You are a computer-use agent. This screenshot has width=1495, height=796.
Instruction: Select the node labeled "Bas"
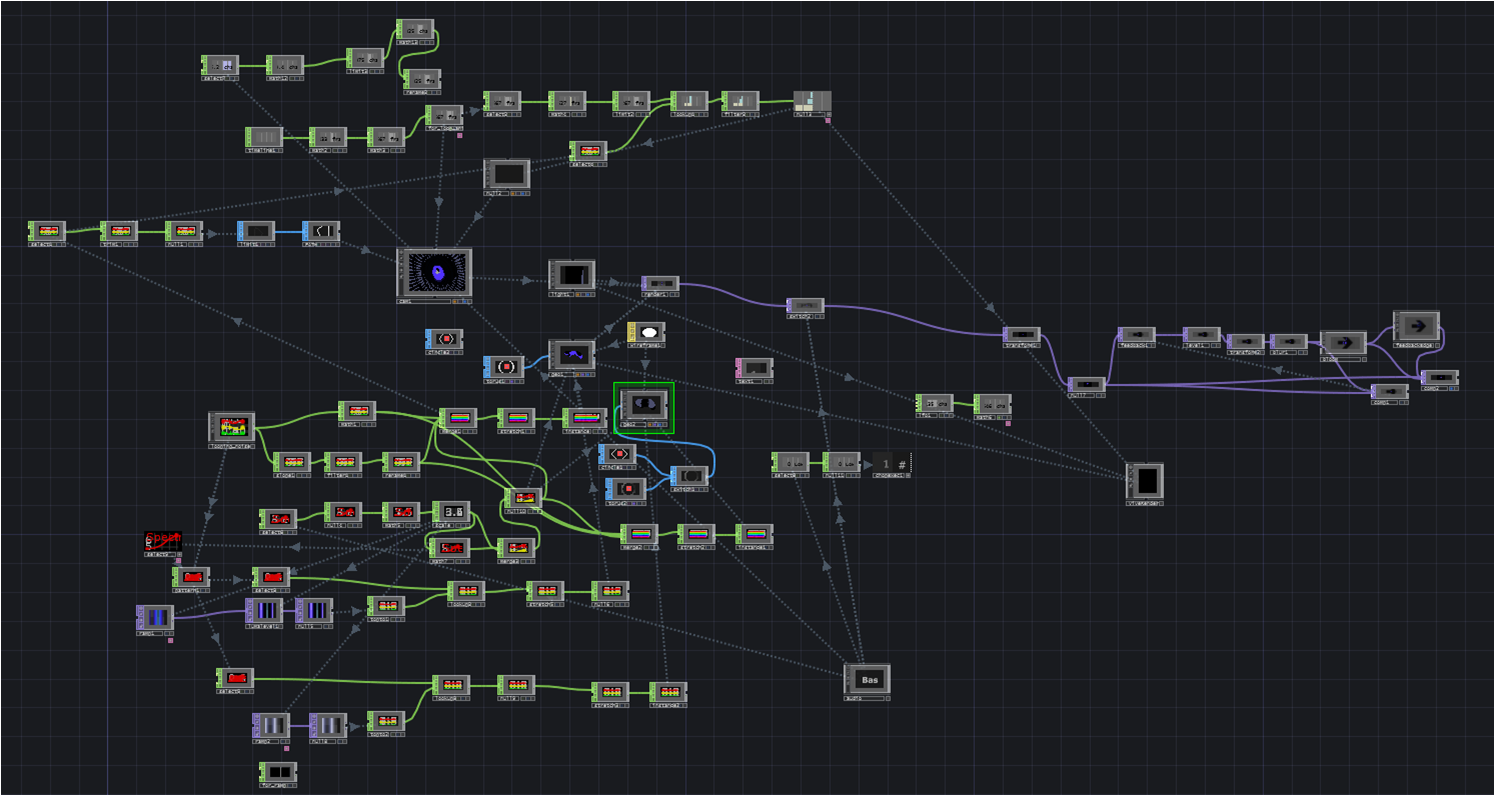[868, 679]
